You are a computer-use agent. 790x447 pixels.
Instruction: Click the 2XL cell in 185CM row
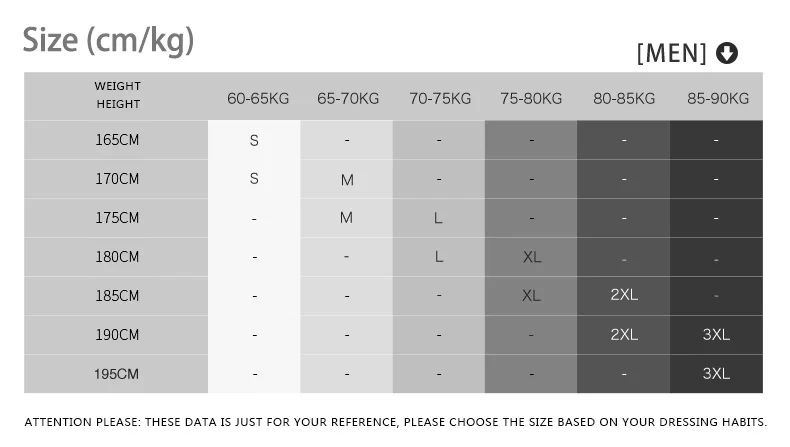click(x=624, y=295)
